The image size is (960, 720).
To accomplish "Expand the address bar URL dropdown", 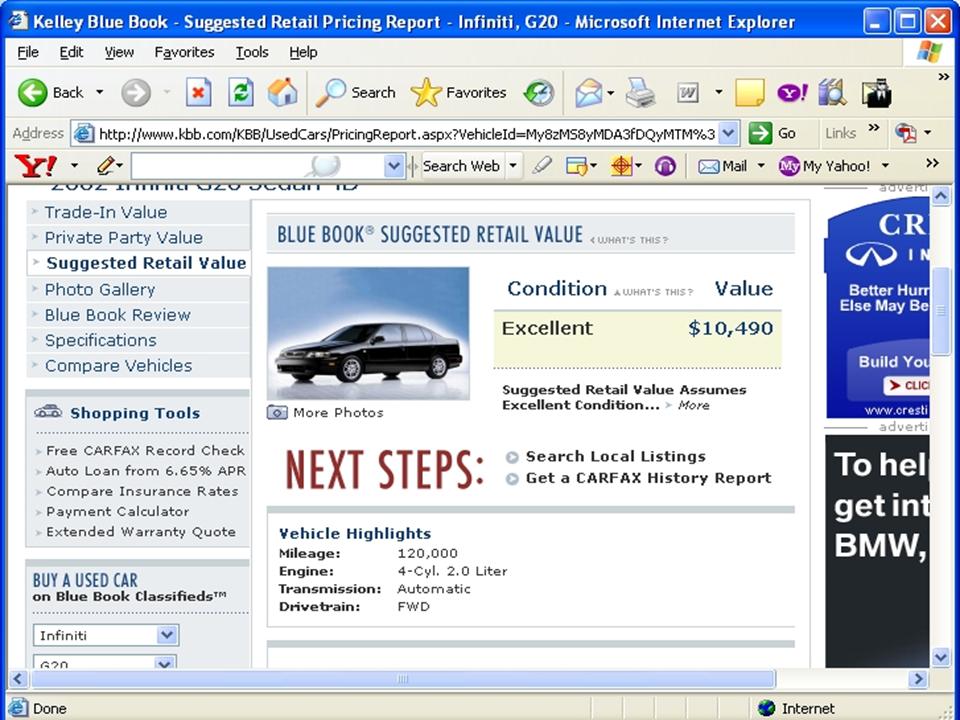I will (728, 133).
